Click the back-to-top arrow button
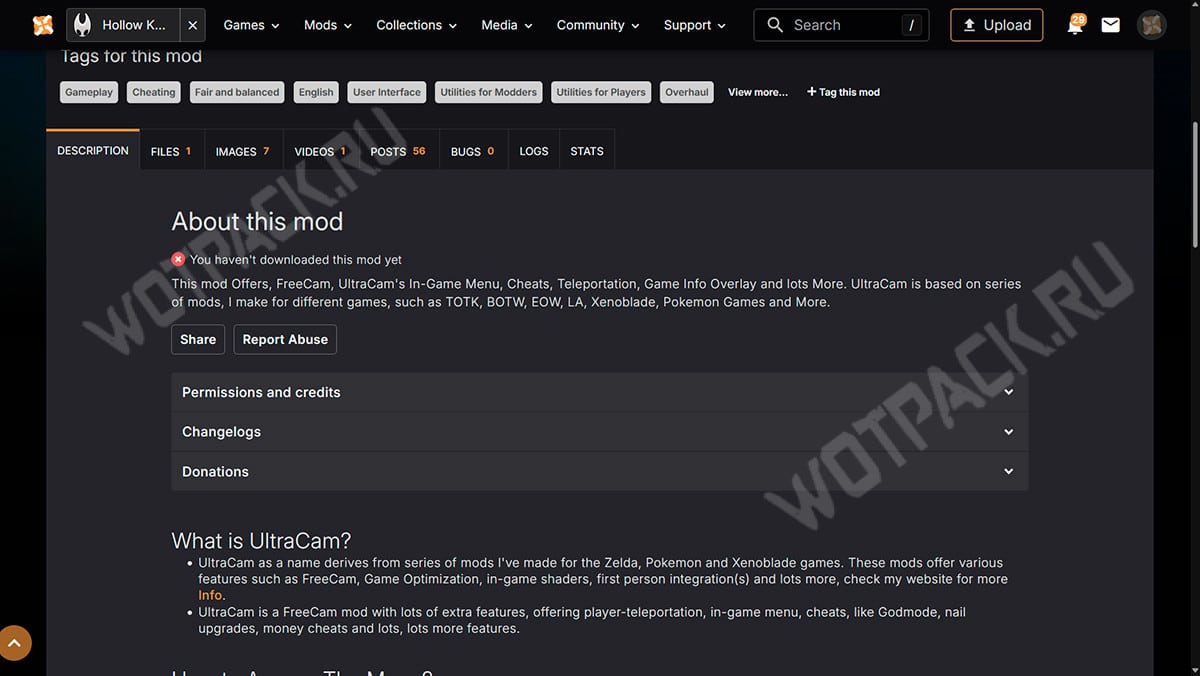Viewport: 1200px width, 676px height. [16, 642]
